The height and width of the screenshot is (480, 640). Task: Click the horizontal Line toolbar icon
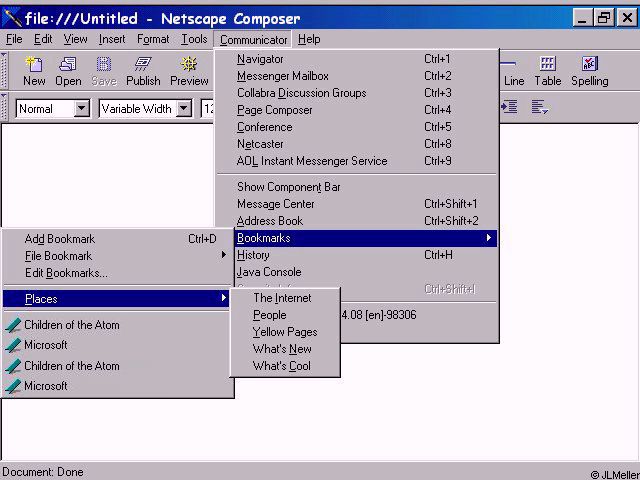pyautogui.click(x=513, y=71)
